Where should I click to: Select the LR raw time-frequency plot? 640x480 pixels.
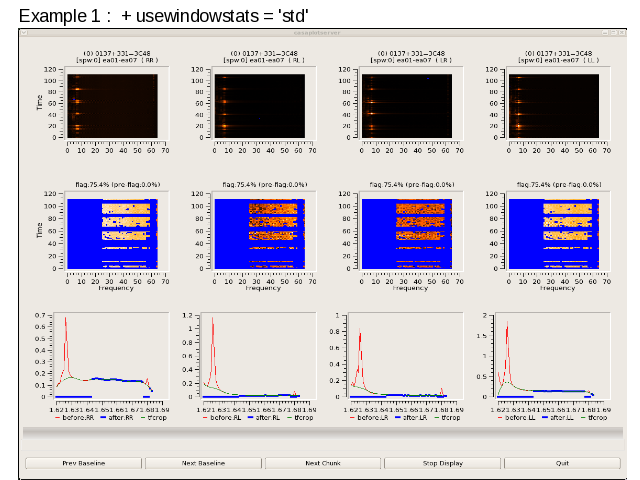tap(407, 106)
